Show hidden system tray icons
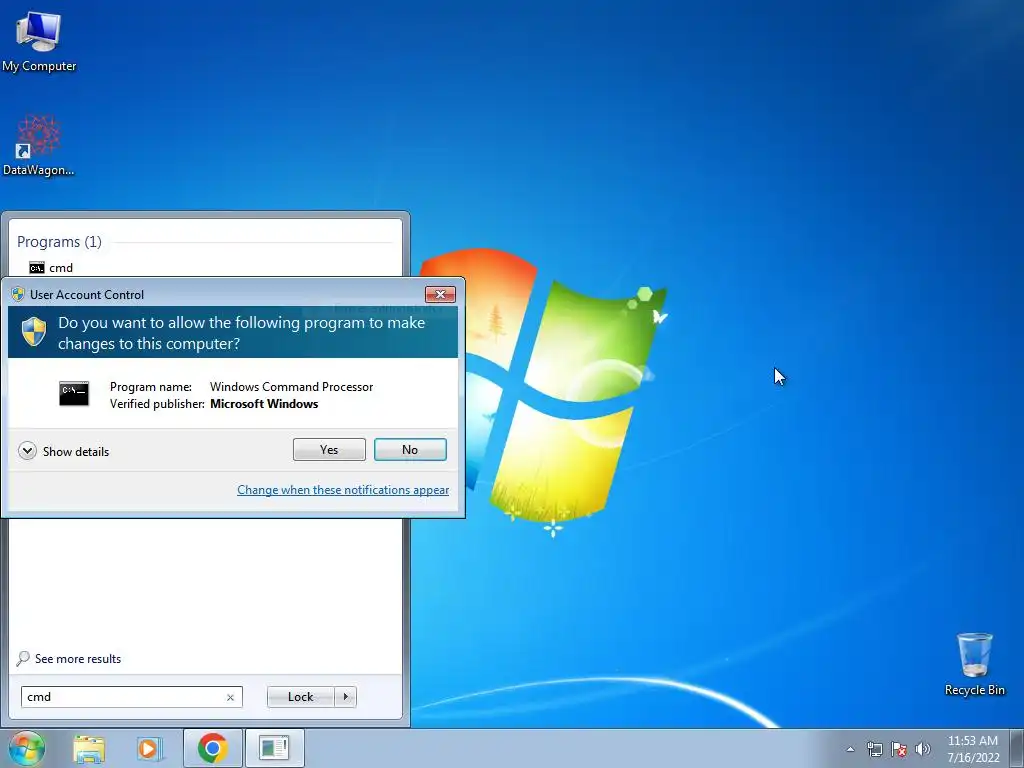Image resolution: width=1024 pixels, height=768 pixels. (850, 749)
